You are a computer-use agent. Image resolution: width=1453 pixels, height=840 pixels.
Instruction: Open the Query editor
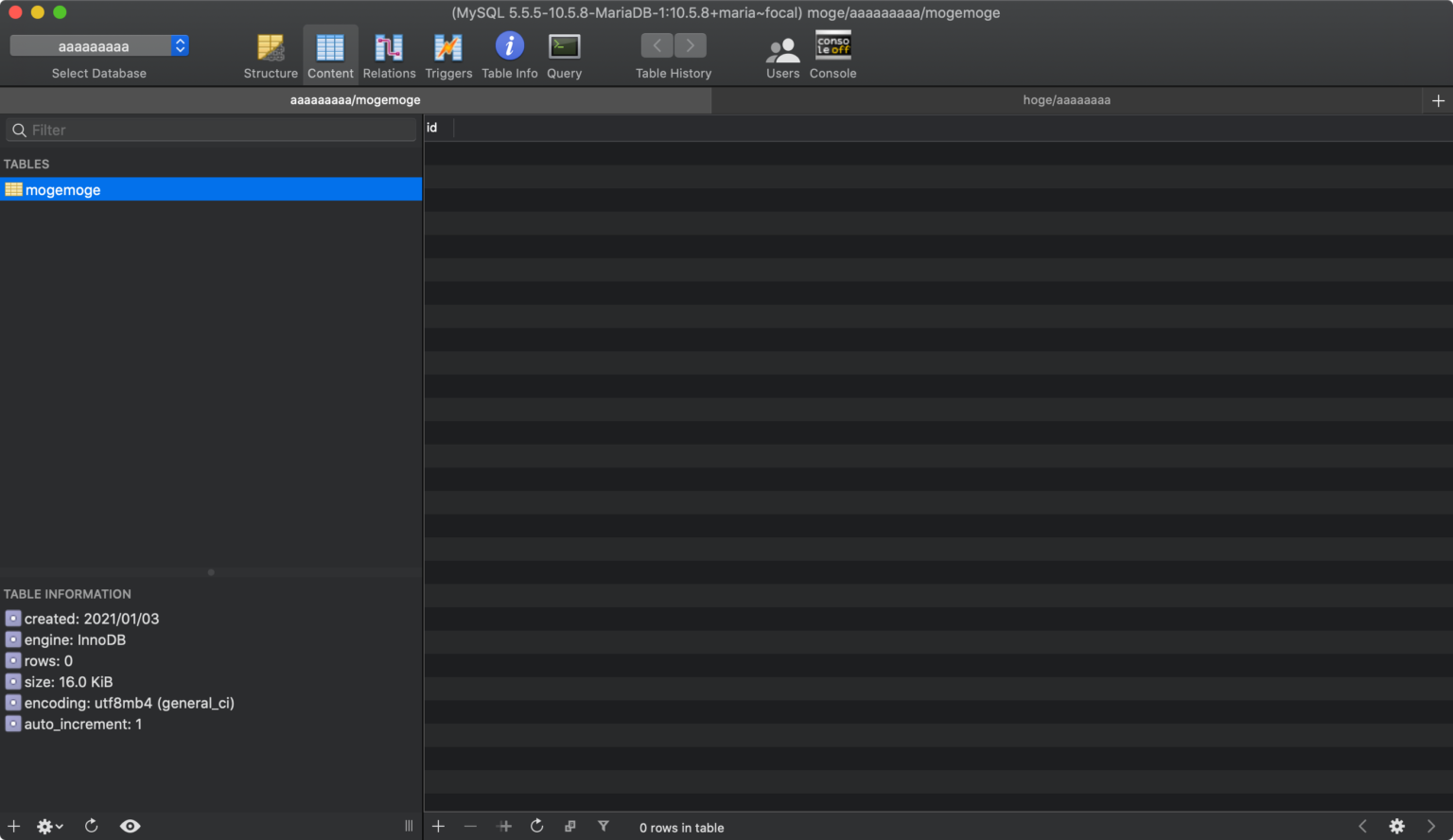(x=564, y=56)
